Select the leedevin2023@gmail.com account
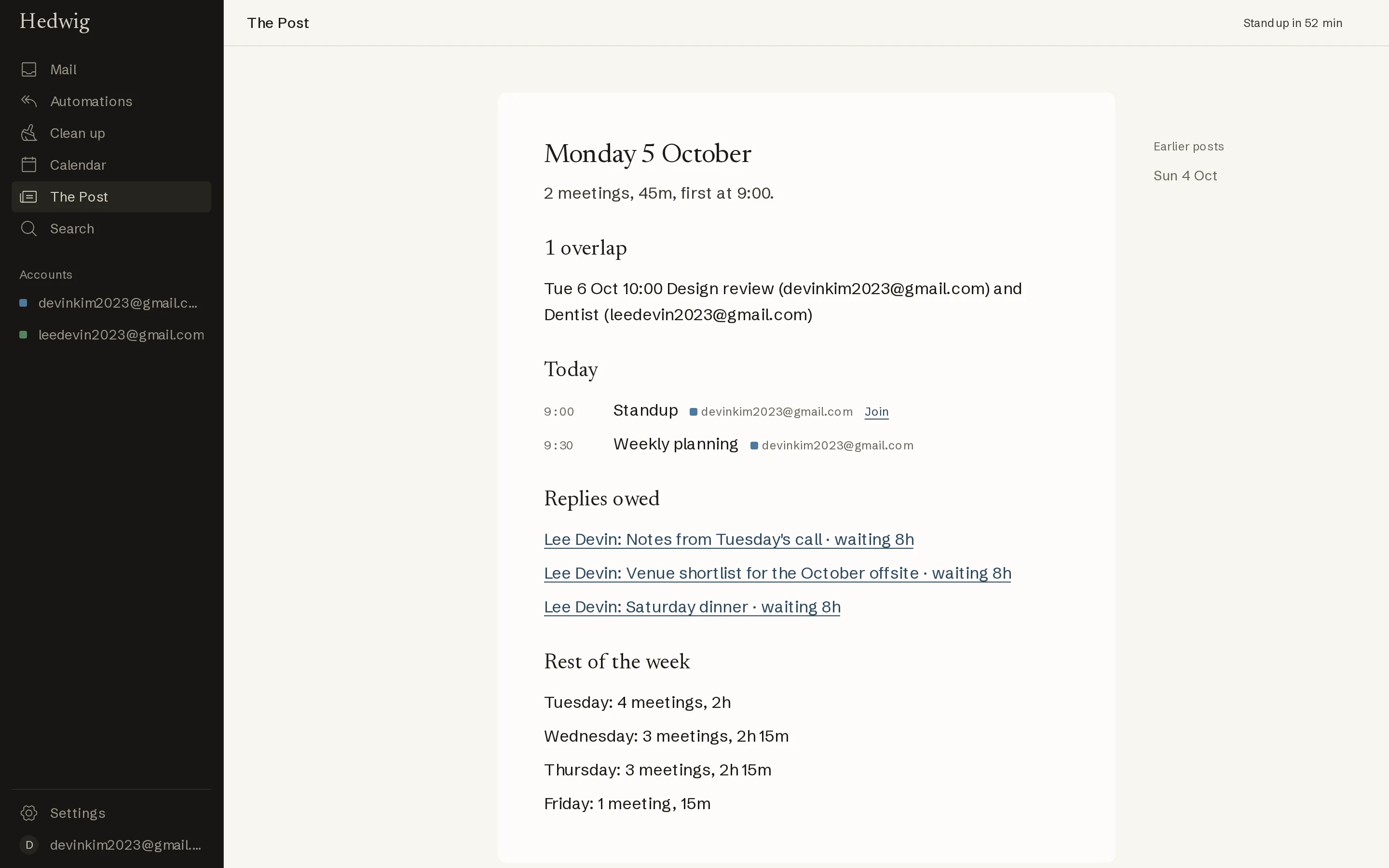The height and width of the screenshot is (868, 1389). 111,335
